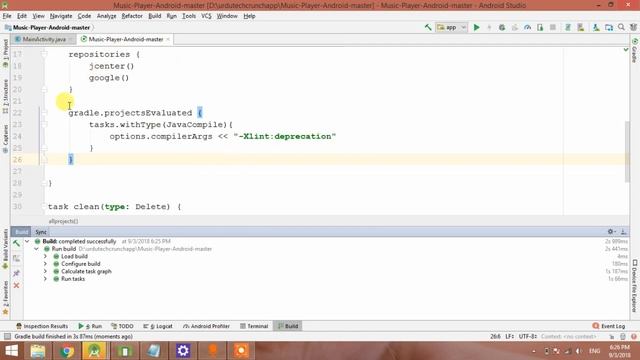The height and width of the screenshot is (360, 640).
Task: Hide the Build panel with minimize icon
Action: point(624,231)
